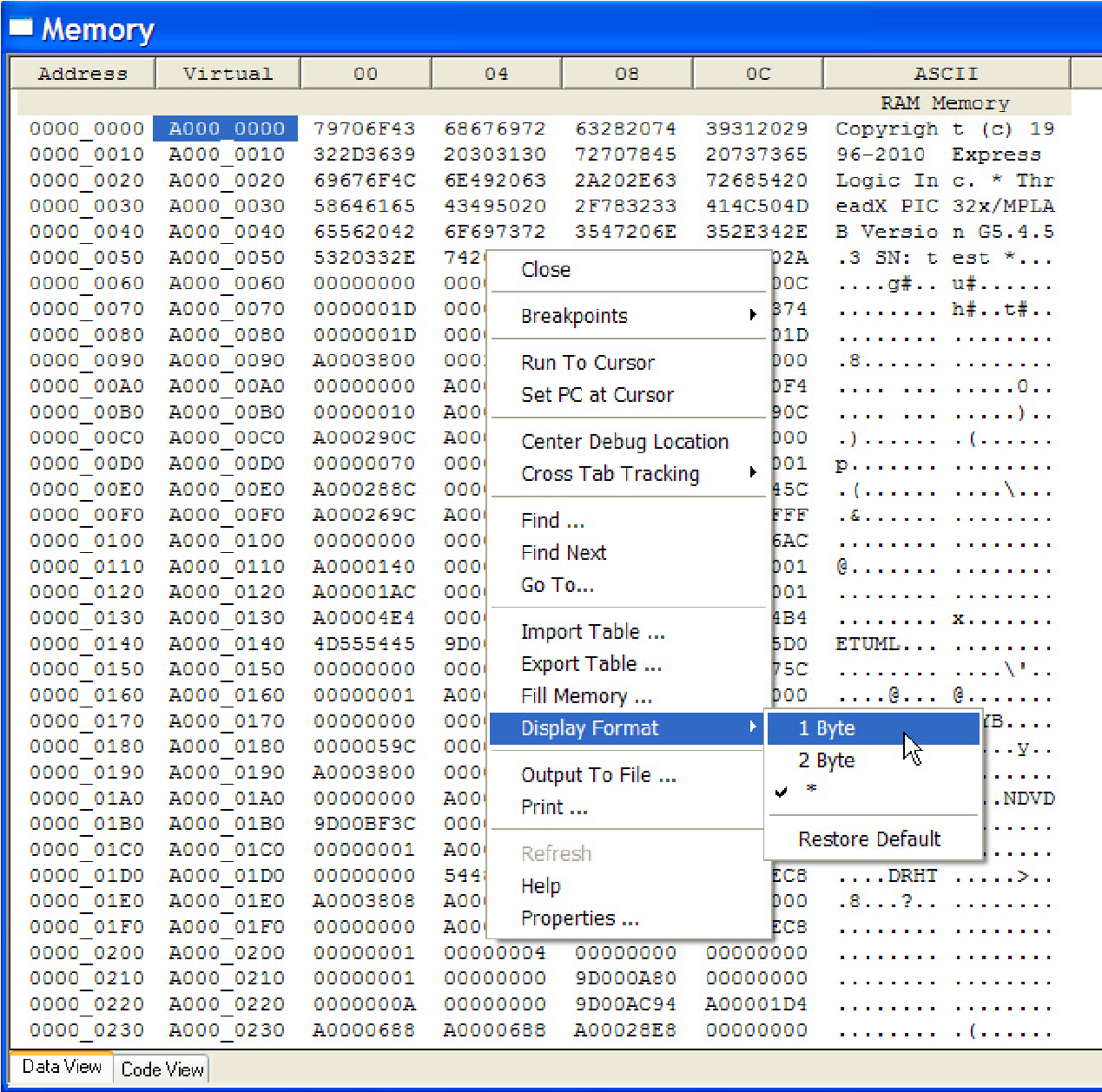Expand the Cross Tab Tracking submenu
Screen dimensions: 1102x1092
click(x=610, y=474)
